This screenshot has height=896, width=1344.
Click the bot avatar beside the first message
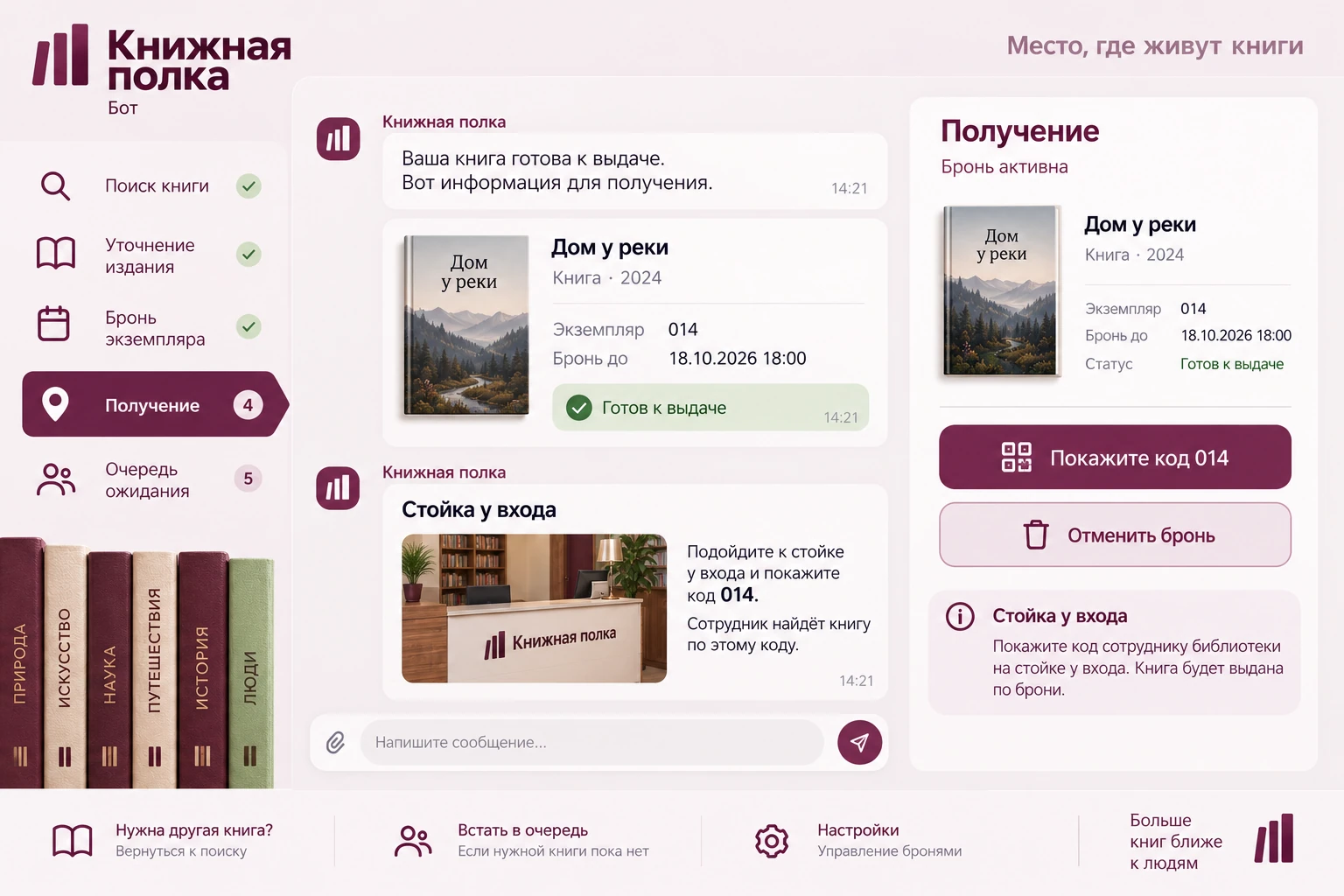pos(339,139)
